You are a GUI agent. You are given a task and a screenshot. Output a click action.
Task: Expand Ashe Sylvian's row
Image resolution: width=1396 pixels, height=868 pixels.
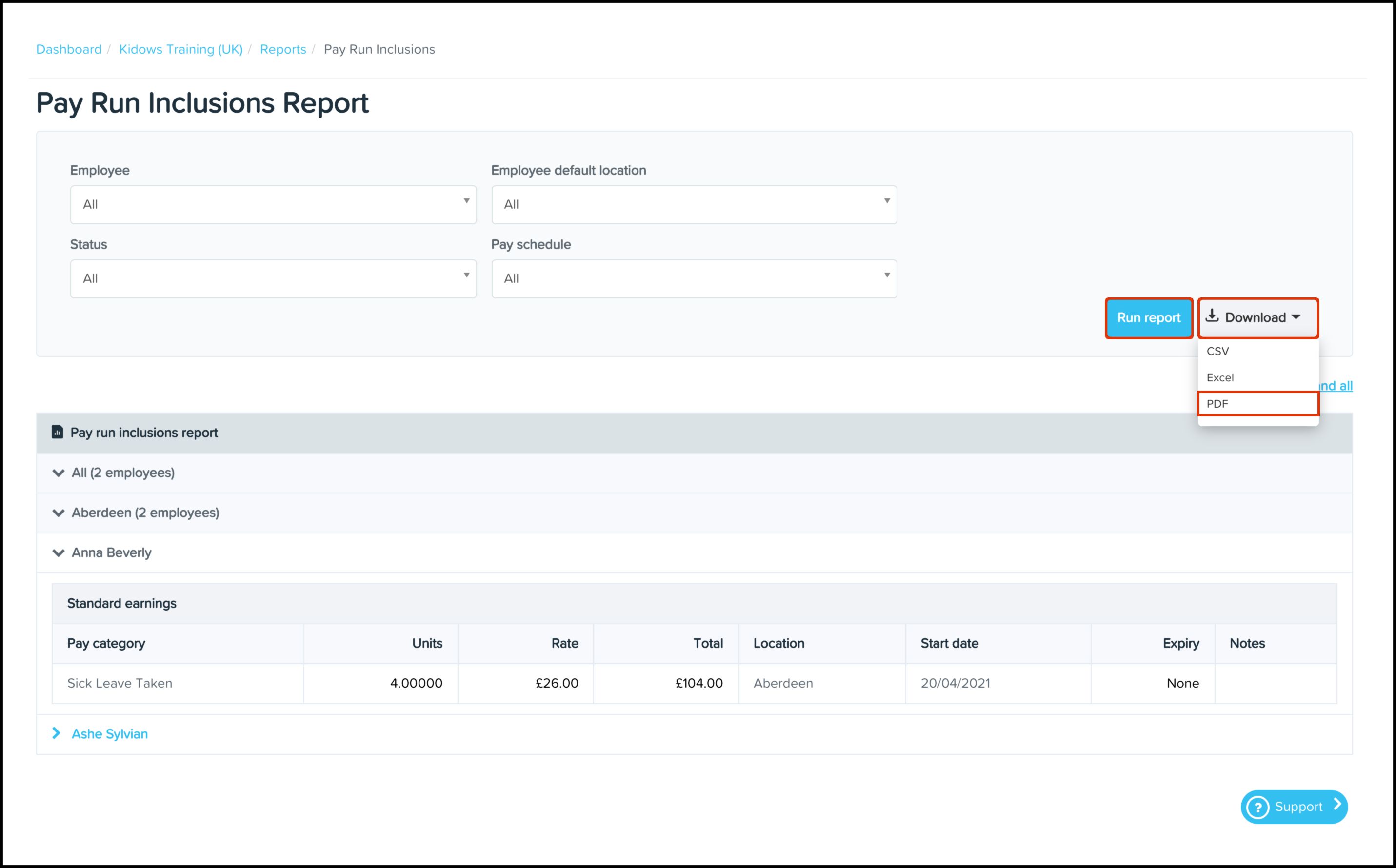pyautogui.click(x=56, y=734)
